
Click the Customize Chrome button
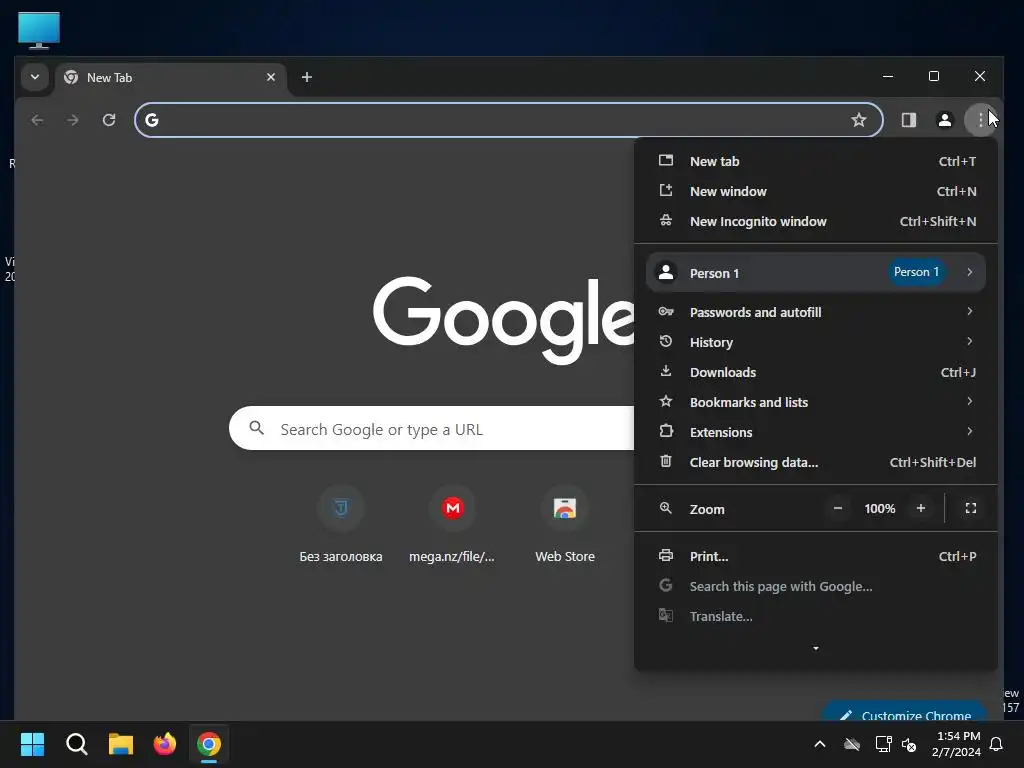coord(905,712)
